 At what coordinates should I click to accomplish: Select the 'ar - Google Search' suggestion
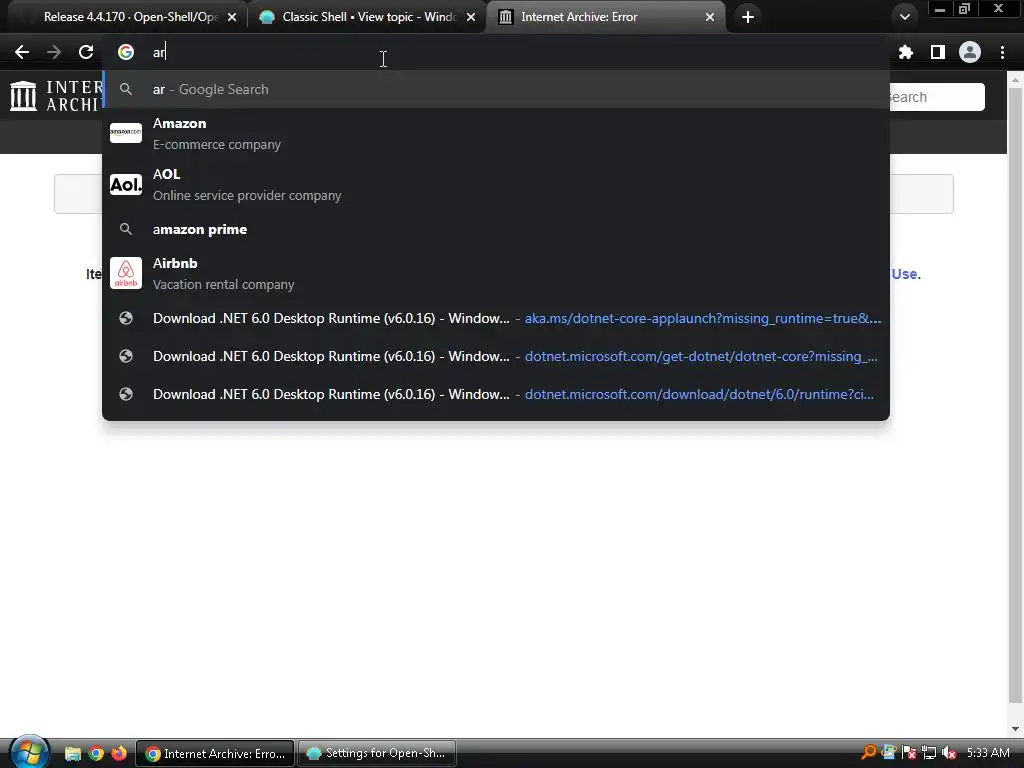pos(496,89)
